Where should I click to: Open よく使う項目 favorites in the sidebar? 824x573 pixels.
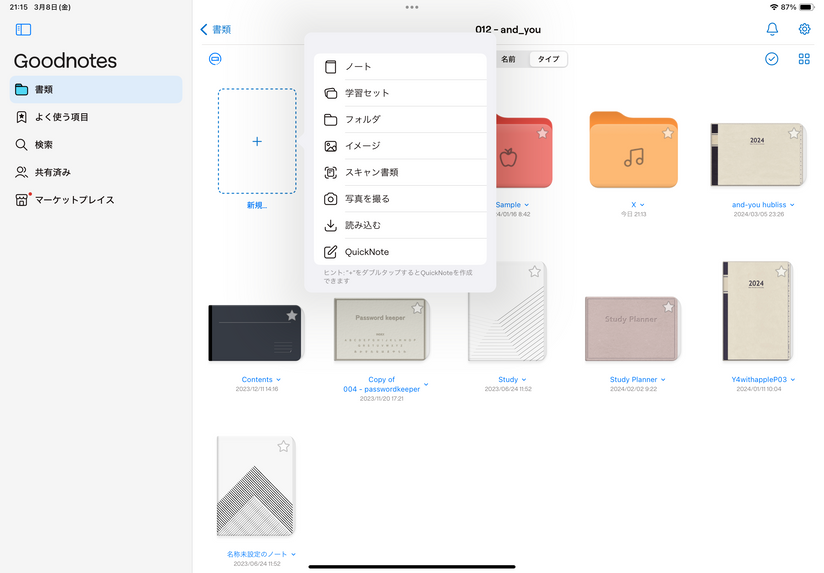96,117
